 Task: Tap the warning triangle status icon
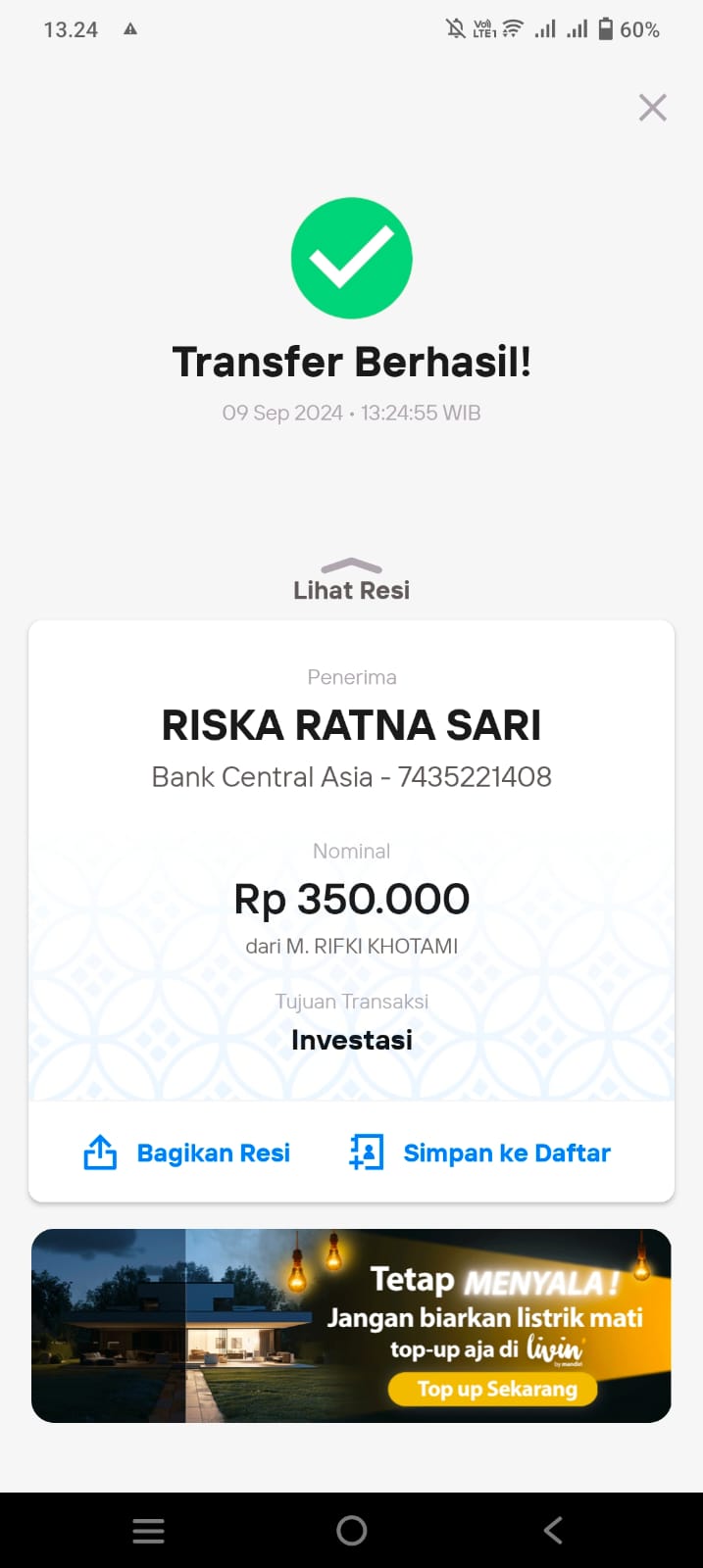click(130, 29)
